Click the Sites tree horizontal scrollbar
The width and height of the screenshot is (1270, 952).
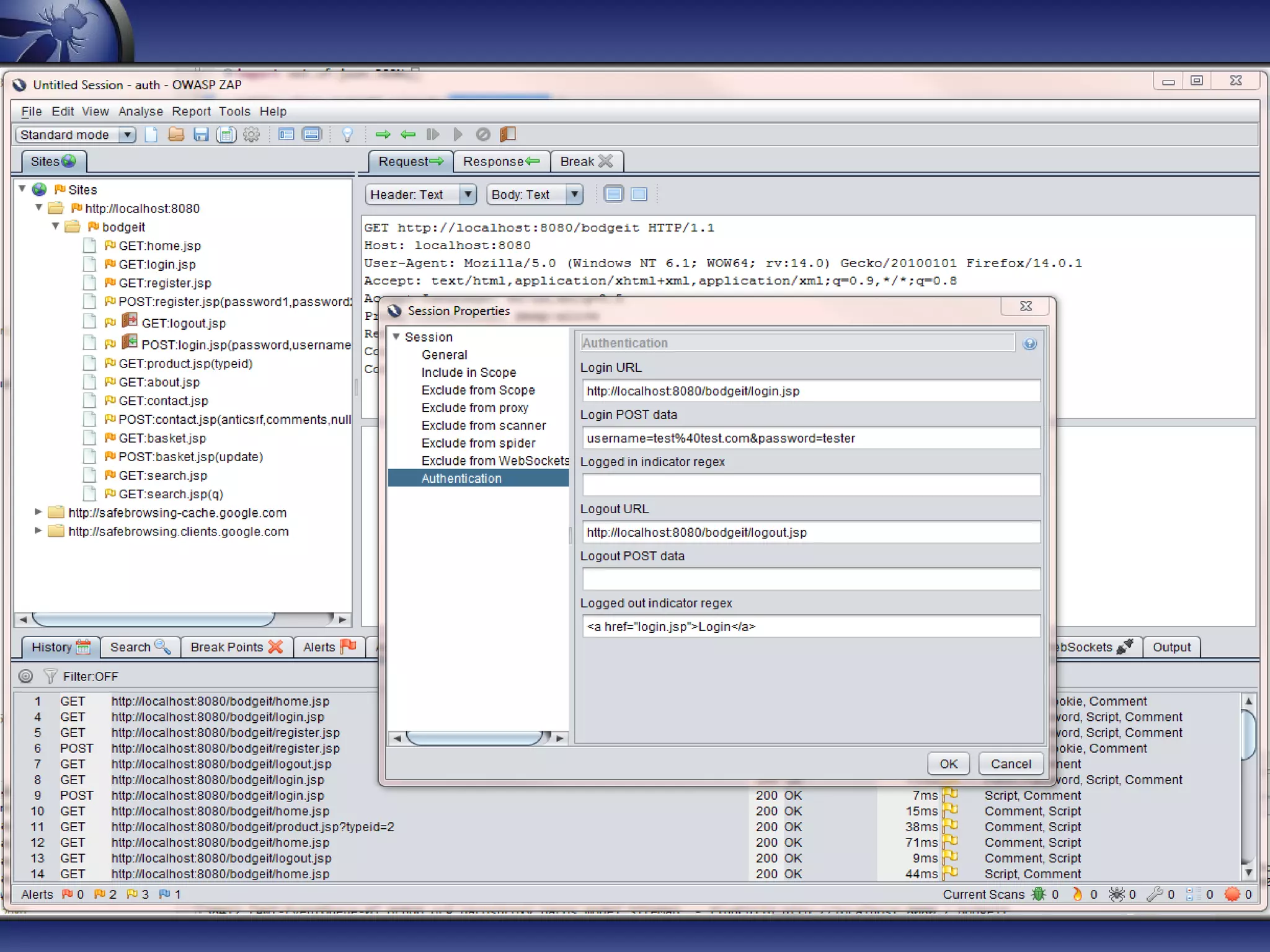[154, 619]
